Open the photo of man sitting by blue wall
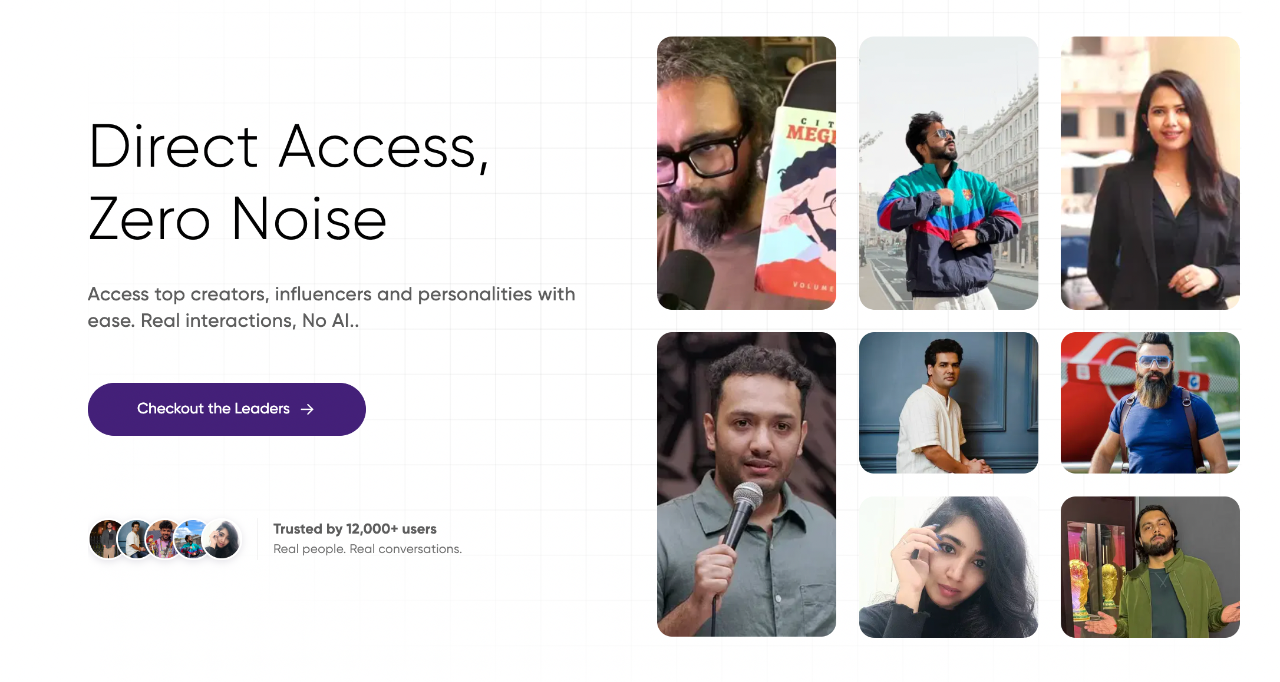Image resolution: width=1280 pixels, height=682 pixels. pos(948,402)
